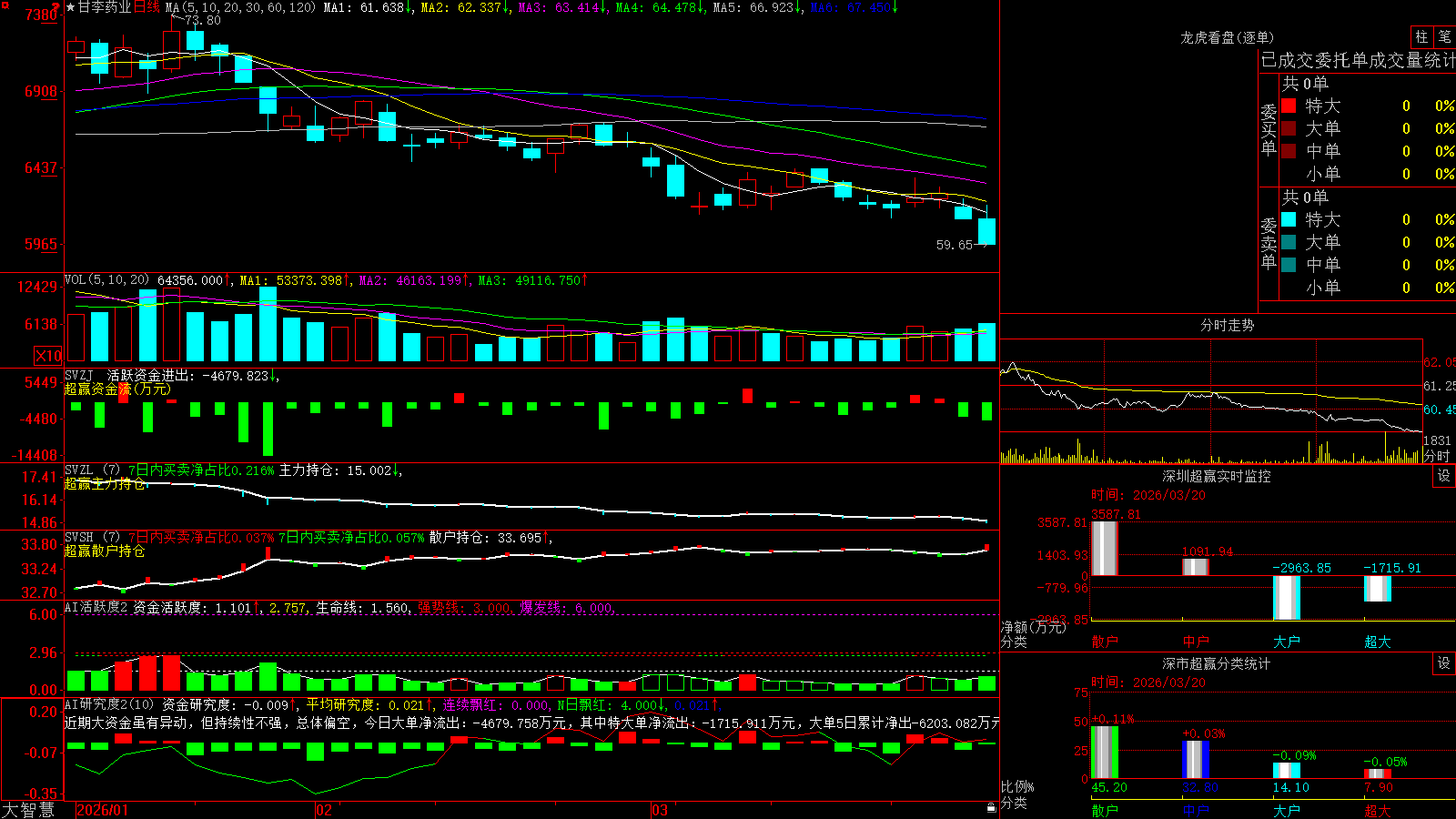
Task: Open the MA(5,10,20,30,60,120) indicator parameters
Action: point(240,7)
